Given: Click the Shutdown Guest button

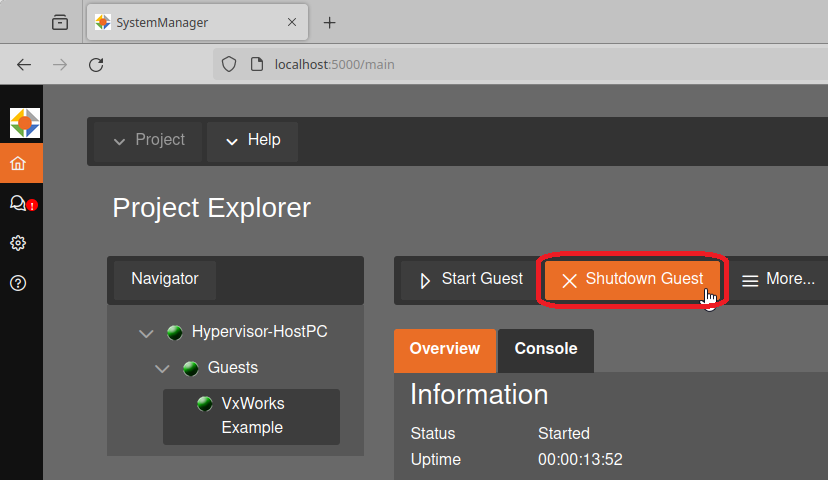Looking at the screenshot, I should pyautogui.click(x=632, y=279).
